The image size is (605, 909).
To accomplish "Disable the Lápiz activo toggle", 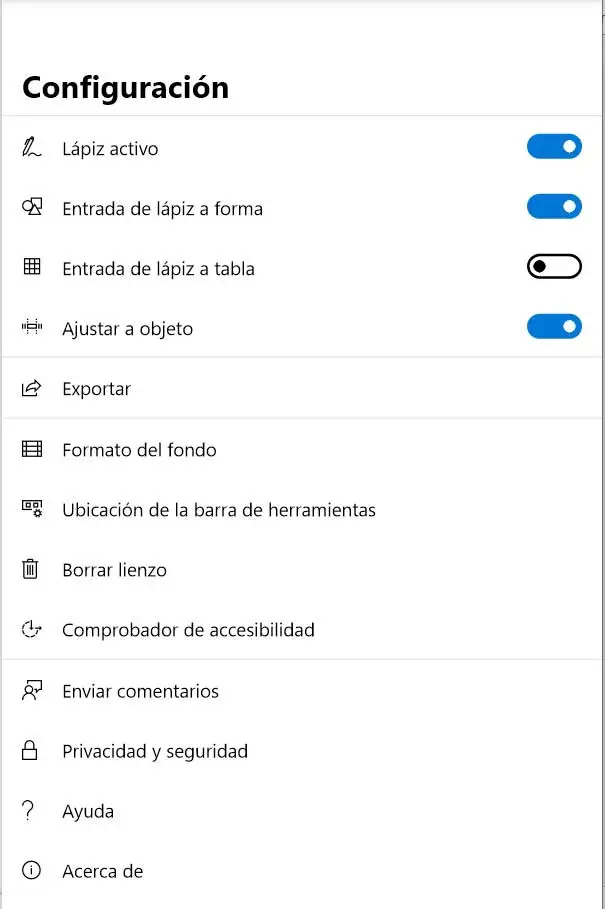I will (x=554, y=148).
